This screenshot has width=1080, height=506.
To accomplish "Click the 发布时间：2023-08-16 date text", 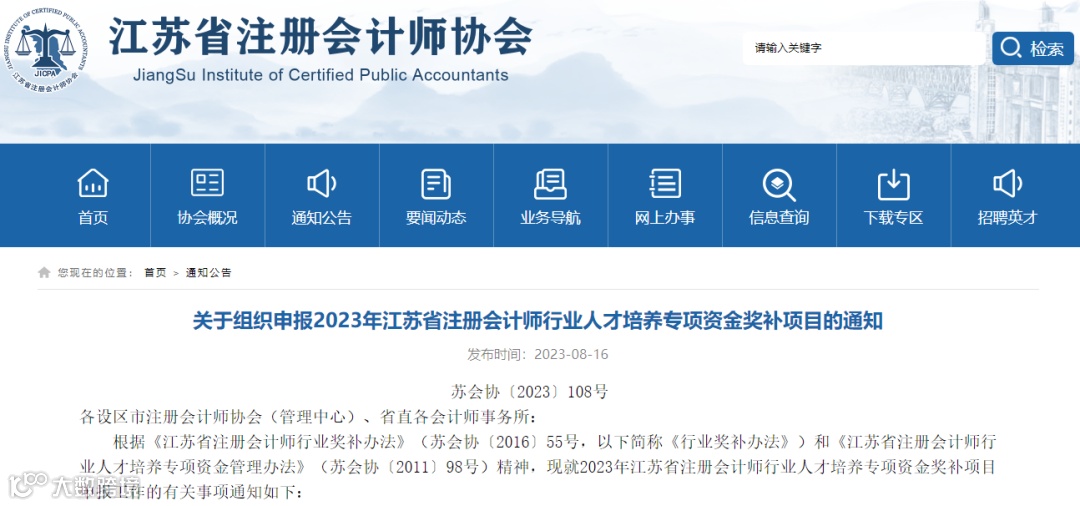I will [x=538, y=355].
